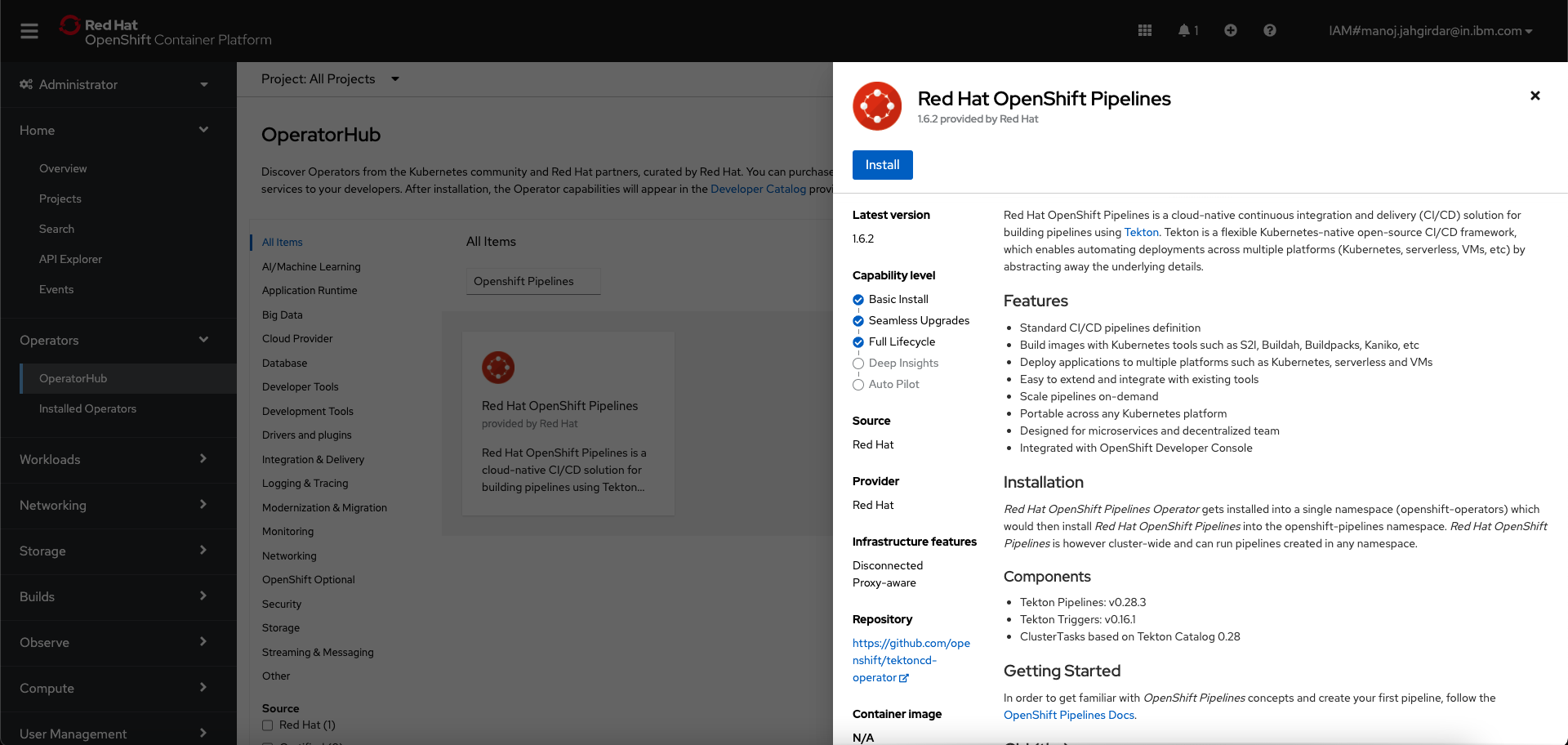
Task: Filter by Streaming & Messaging category
Action: coord(318,652)
